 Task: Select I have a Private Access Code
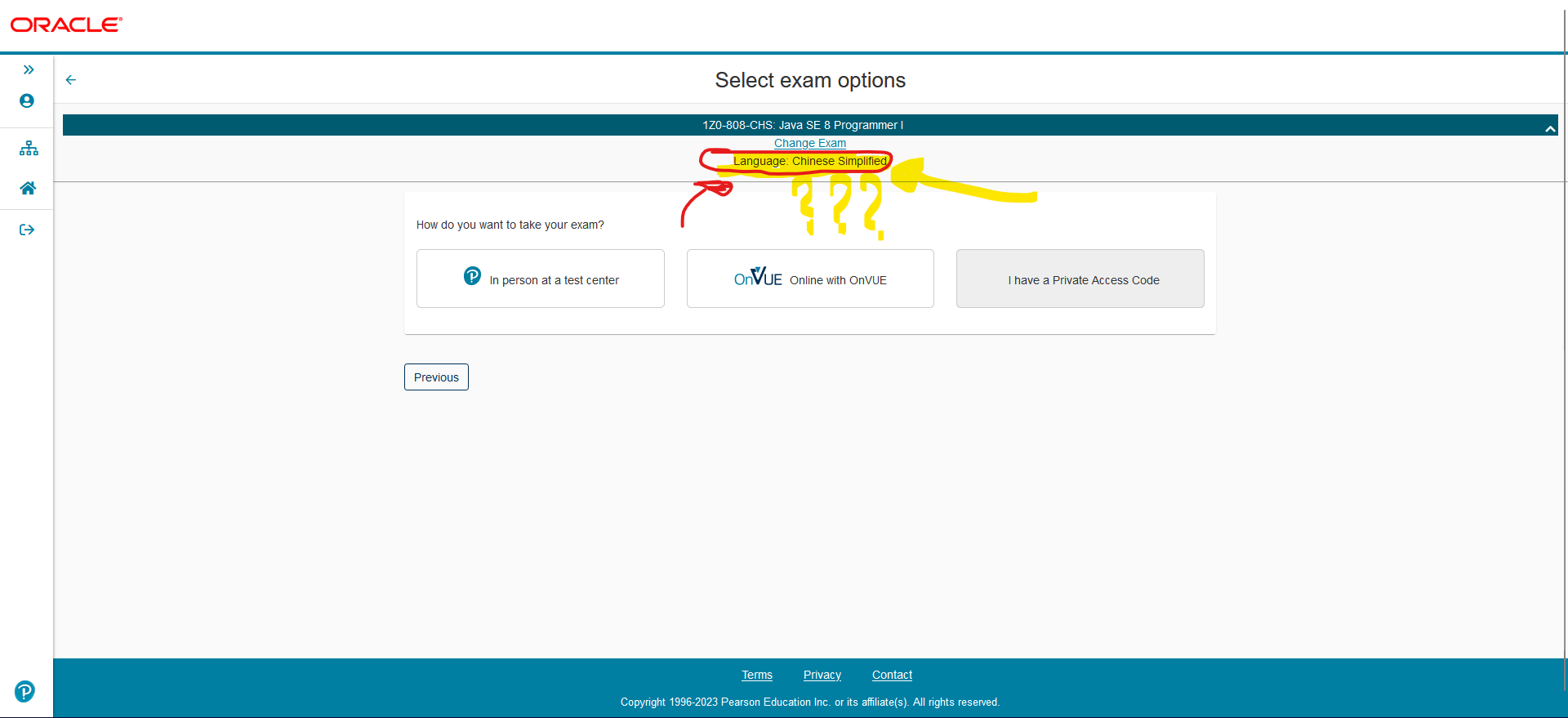1080,279
